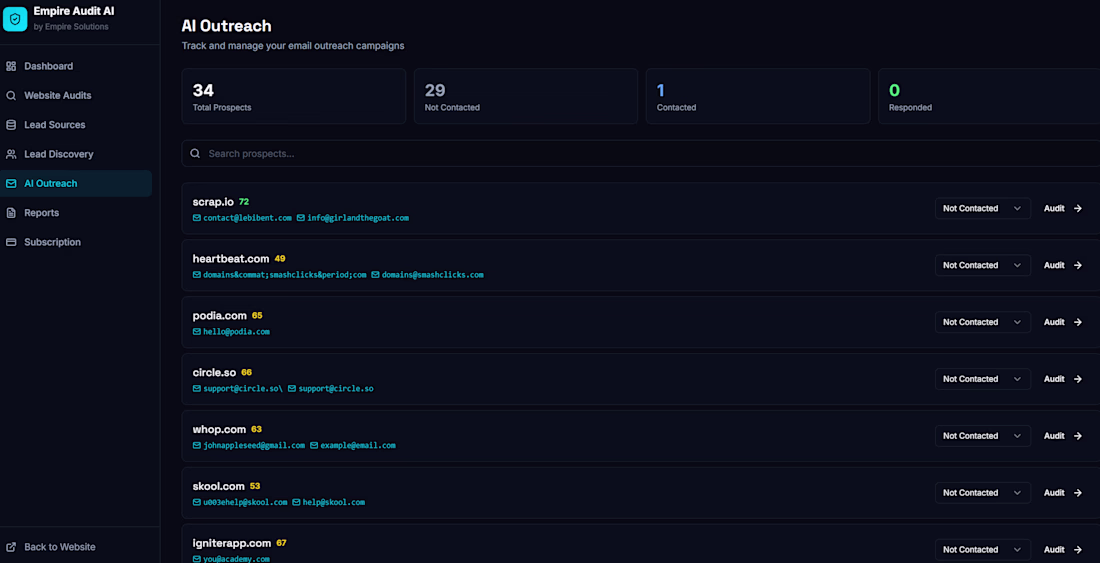This screenshot has height=563, width=1100.
Task: Click Audit button for circle.so
Action: (x=1063, y=379)
